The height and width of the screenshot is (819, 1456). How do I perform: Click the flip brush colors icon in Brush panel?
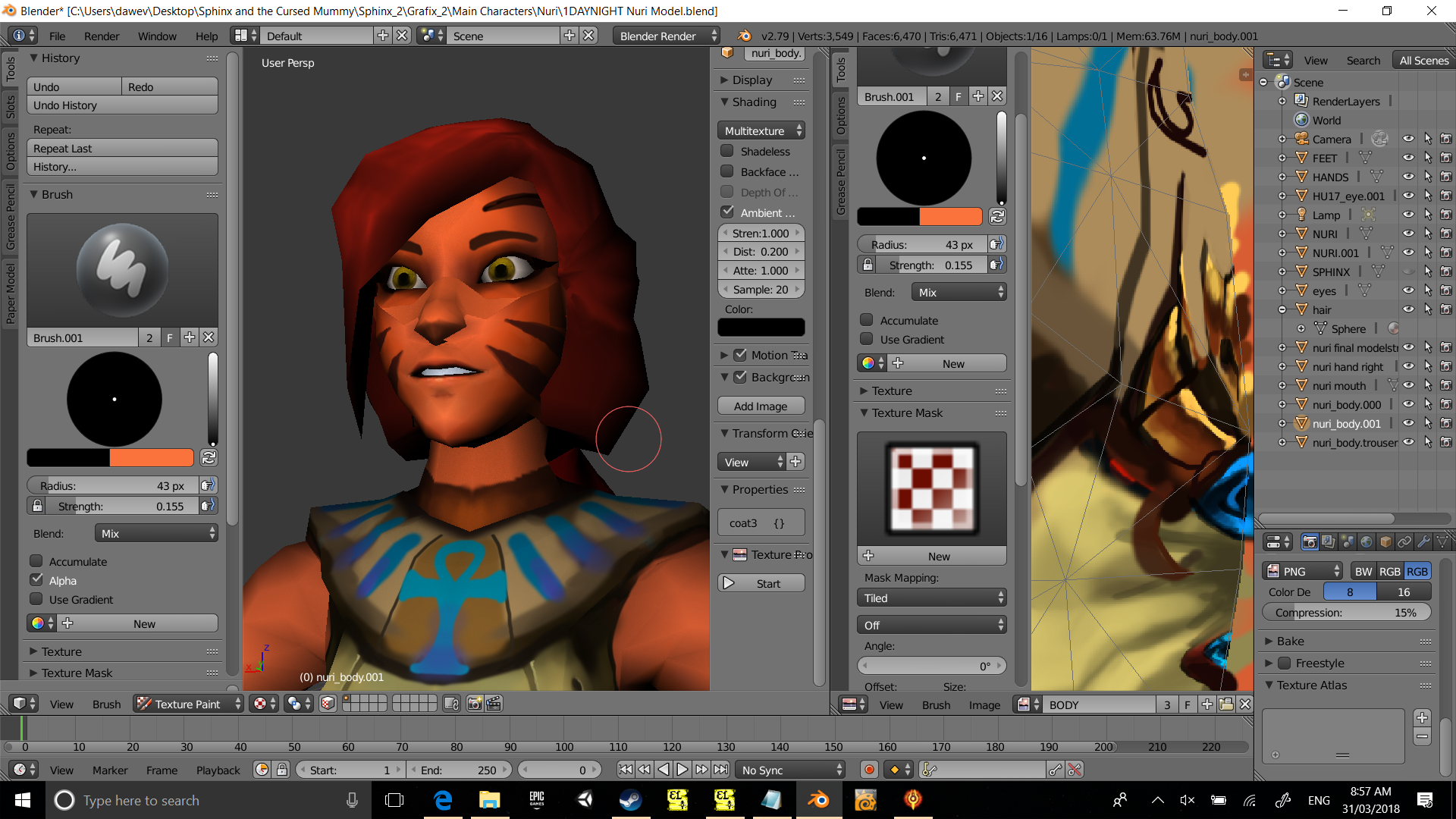(209, 457)
